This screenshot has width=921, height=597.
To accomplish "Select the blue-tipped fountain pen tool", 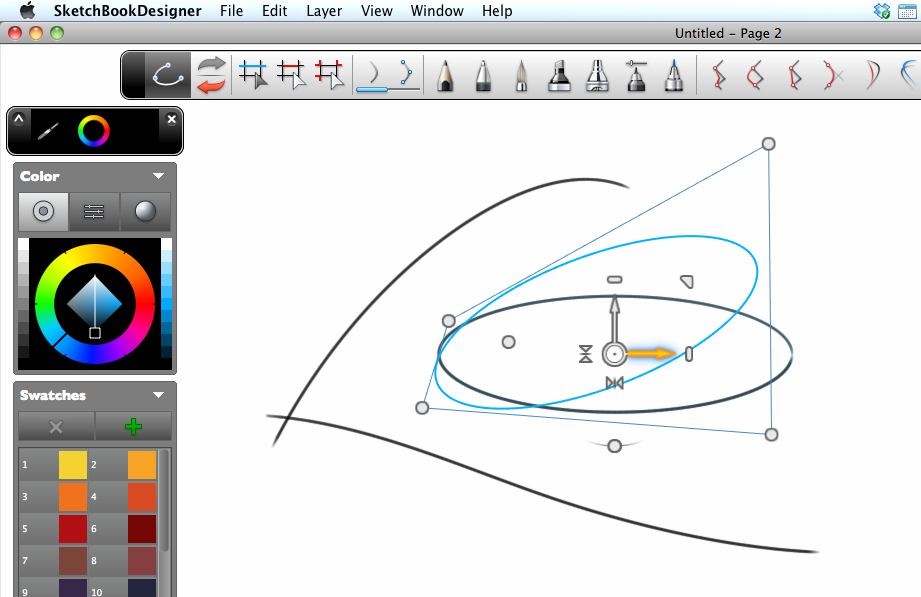I will [673, 75].
